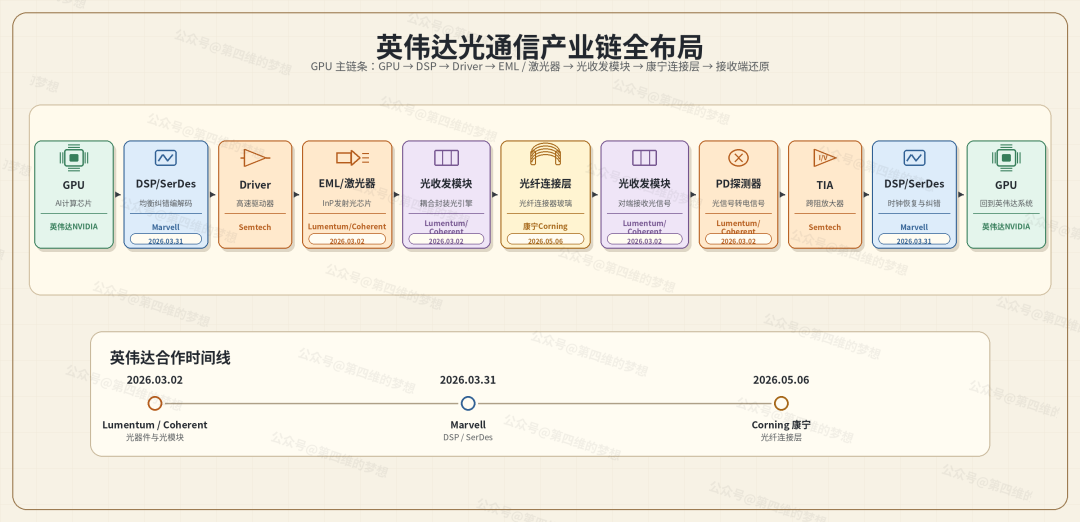This screenshot has height=522, width=1080.
Task: Click 英伟达NVIDIA in the 回到英伟达系统 card
Action: [1006, 226]
